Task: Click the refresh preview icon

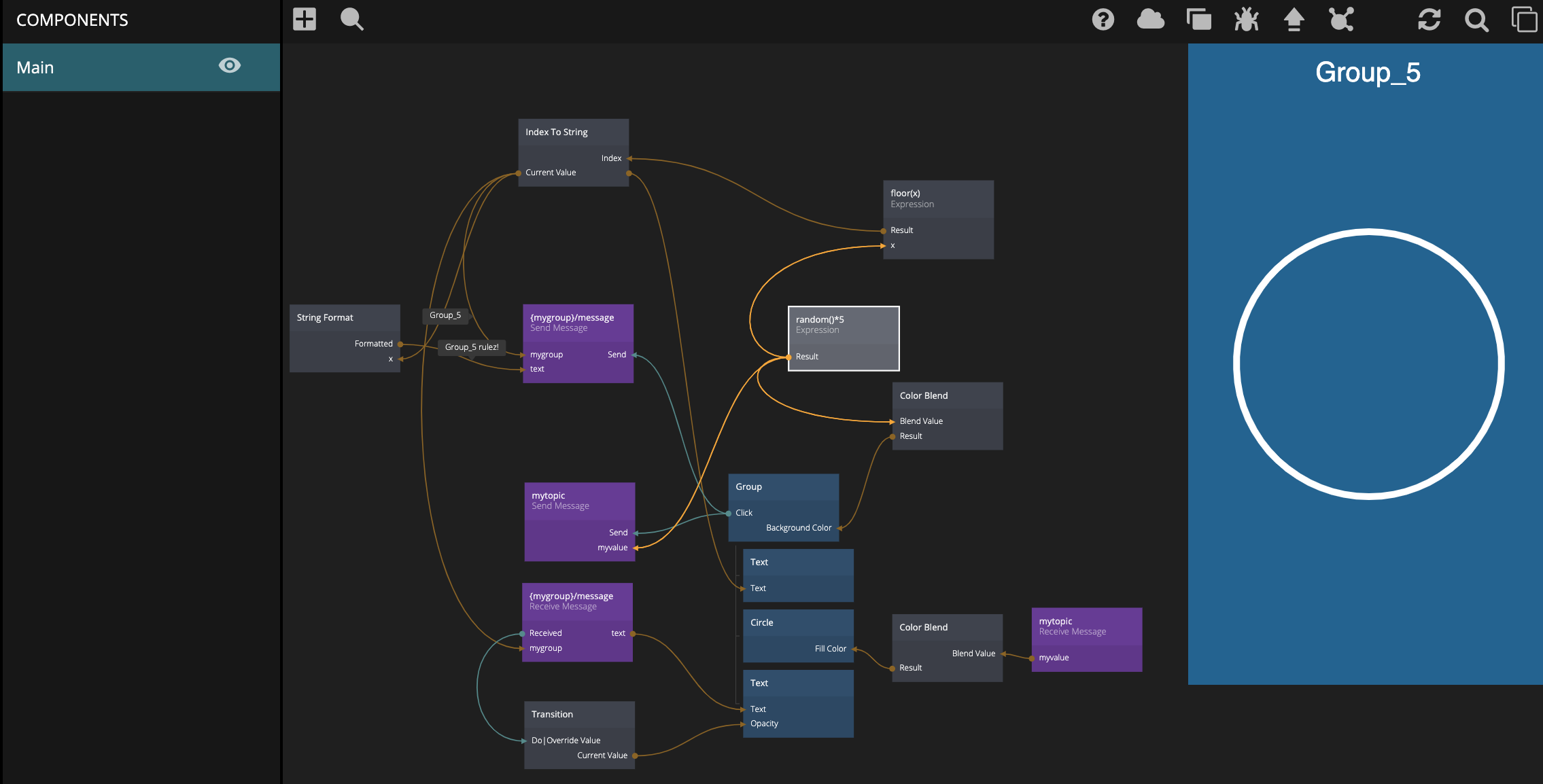Action: [1429, 19]
